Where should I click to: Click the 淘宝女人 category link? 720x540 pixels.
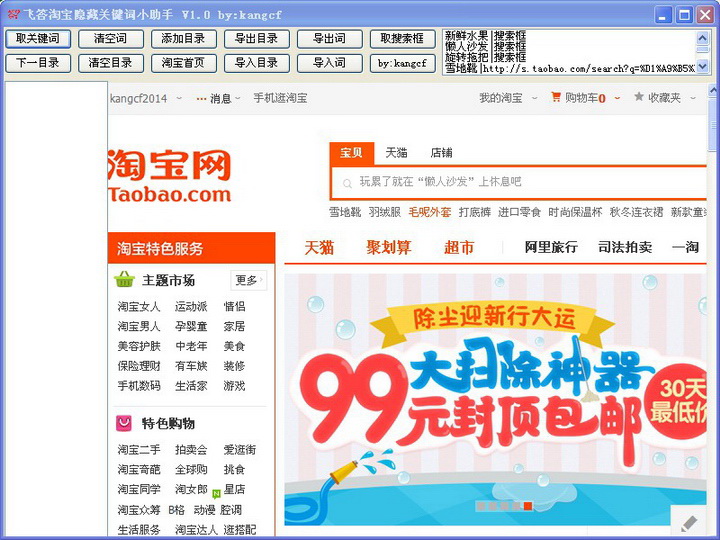pos(139,306)
